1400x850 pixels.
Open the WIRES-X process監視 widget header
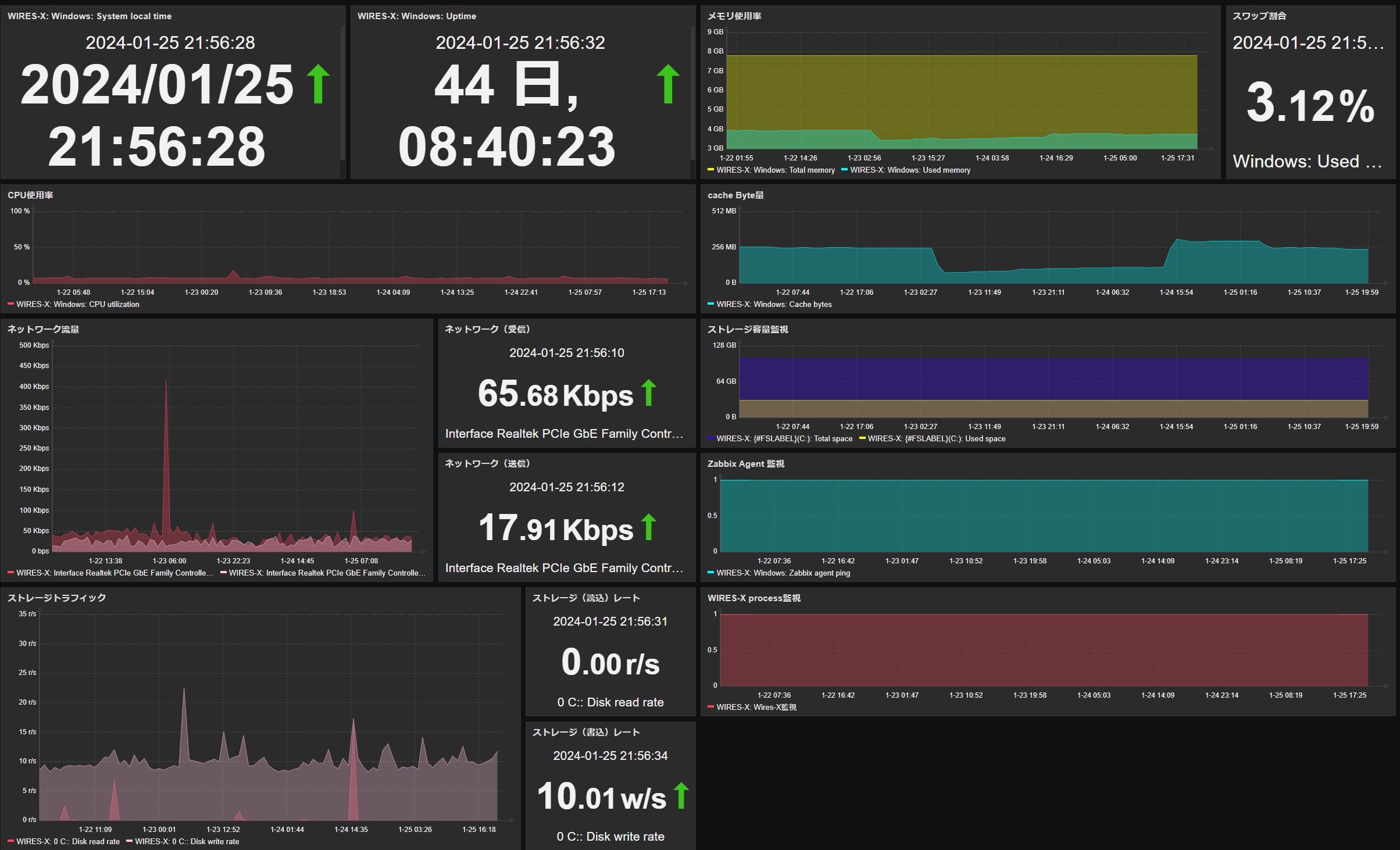754,598
